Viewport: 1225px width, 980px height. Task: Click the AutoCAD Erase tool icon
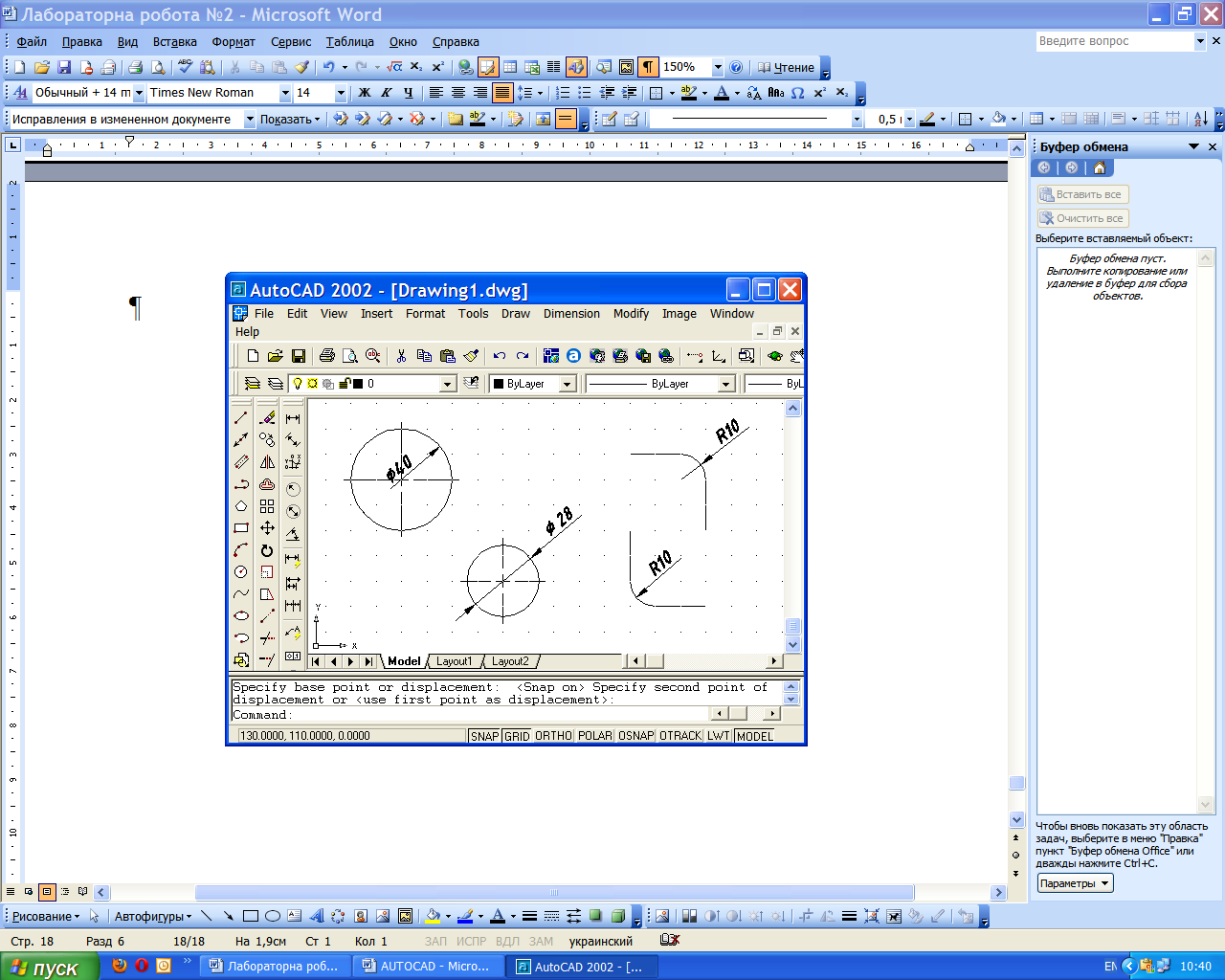click(x=267, y=418)
